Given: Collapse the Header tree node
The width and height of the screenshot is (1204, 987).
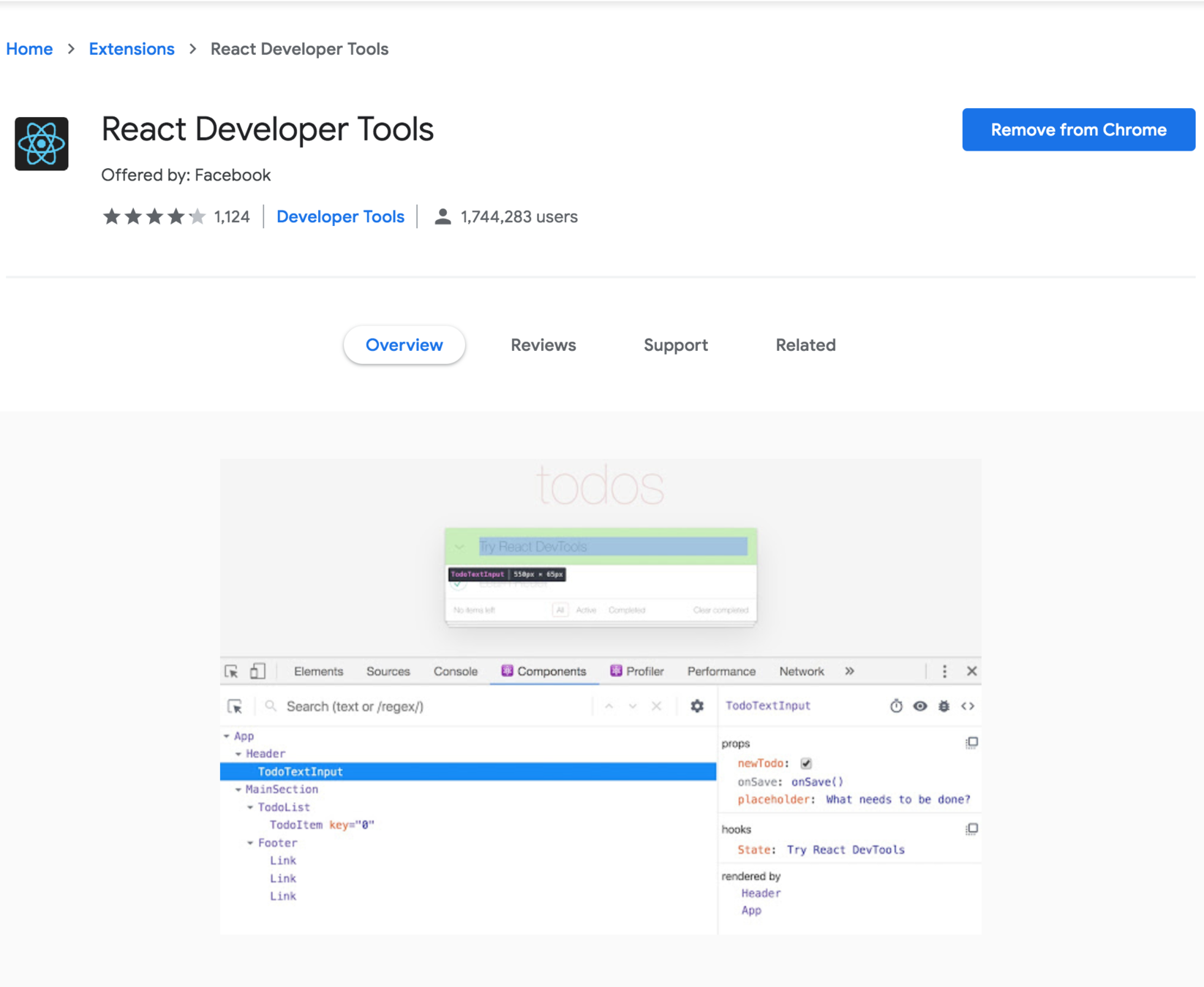Looking at the screenshot, I should coord(238,754).
